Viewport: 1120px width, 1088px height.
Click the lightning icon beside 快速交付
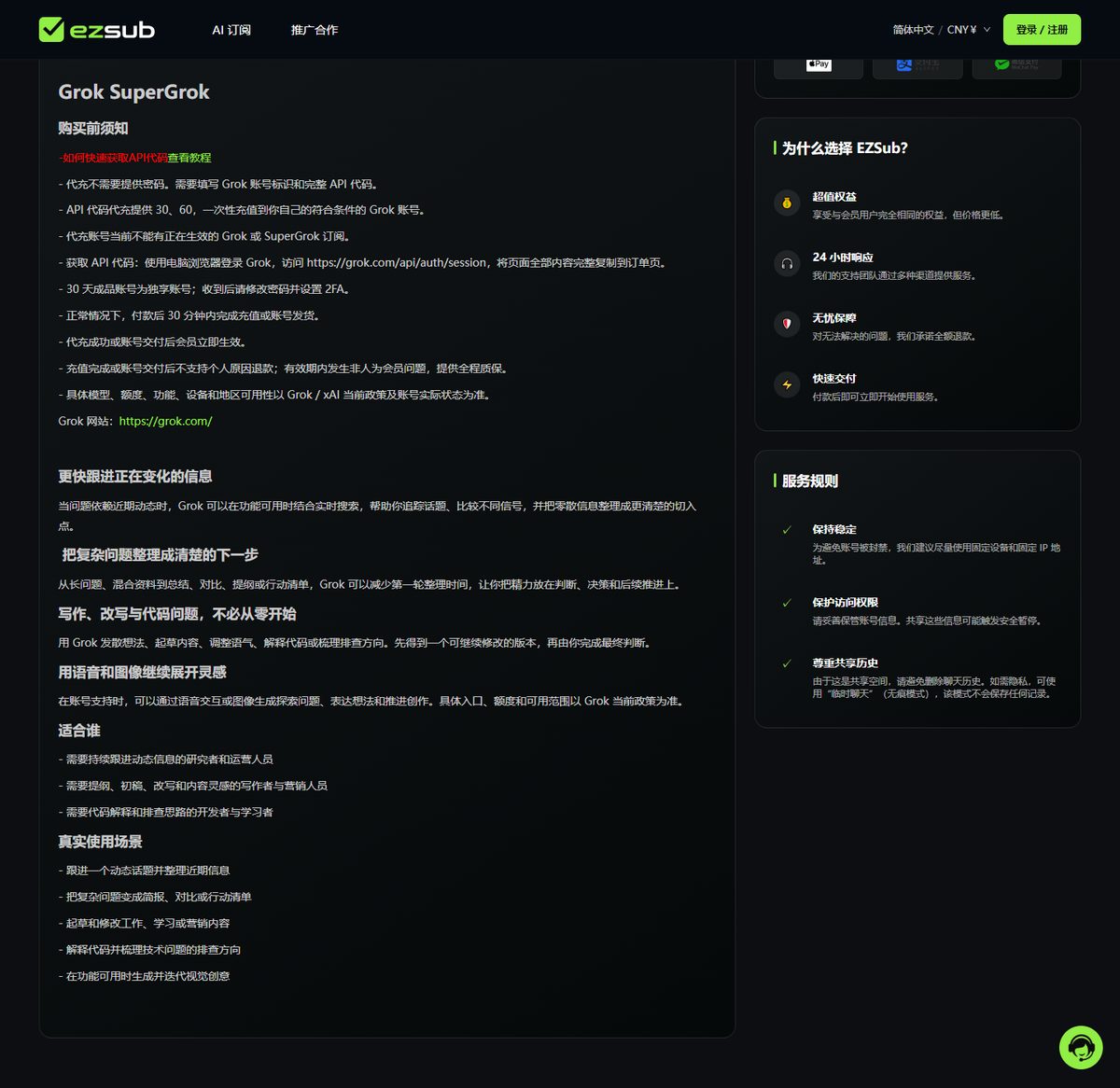click(787, 385)
